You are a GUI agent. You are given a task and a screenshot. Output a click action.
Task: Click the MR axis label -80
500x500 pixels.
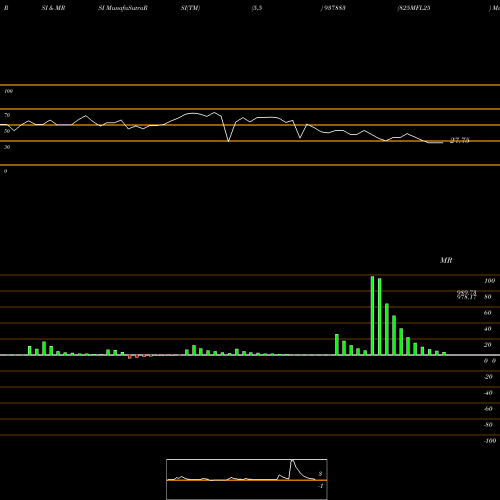pos(488,425)
